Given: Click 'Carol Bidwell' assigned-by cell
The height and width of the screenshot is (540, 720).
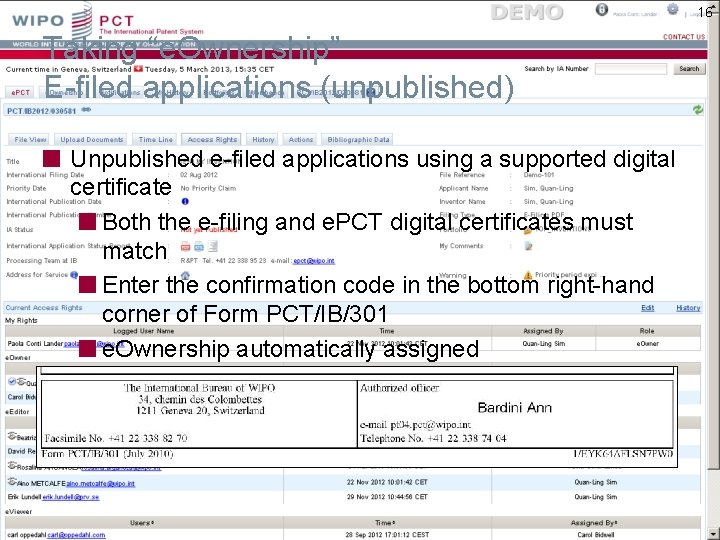Looking at the screenshot, I should click(x=594, y=535).
